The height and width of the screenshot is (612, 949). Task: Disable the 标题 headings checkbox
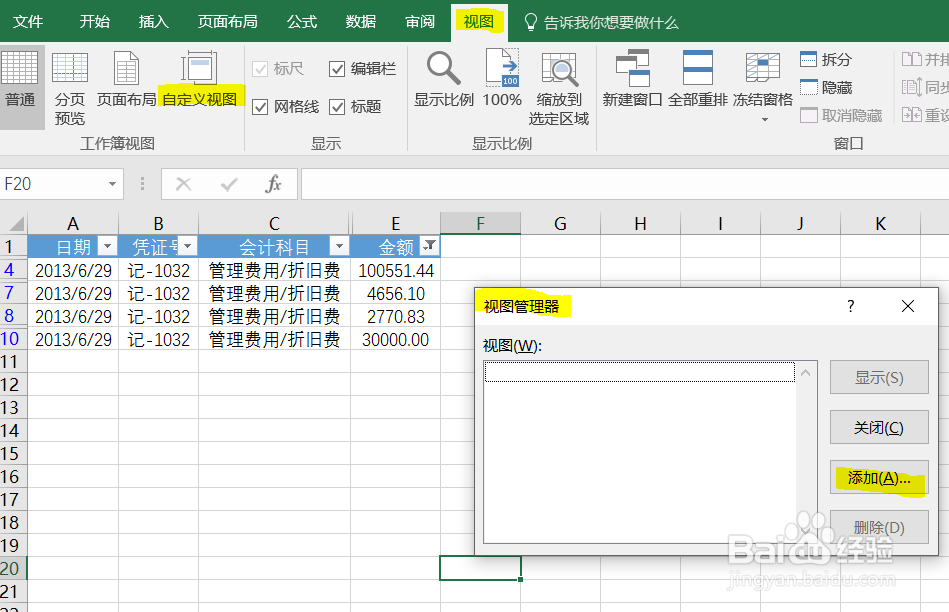337,106
